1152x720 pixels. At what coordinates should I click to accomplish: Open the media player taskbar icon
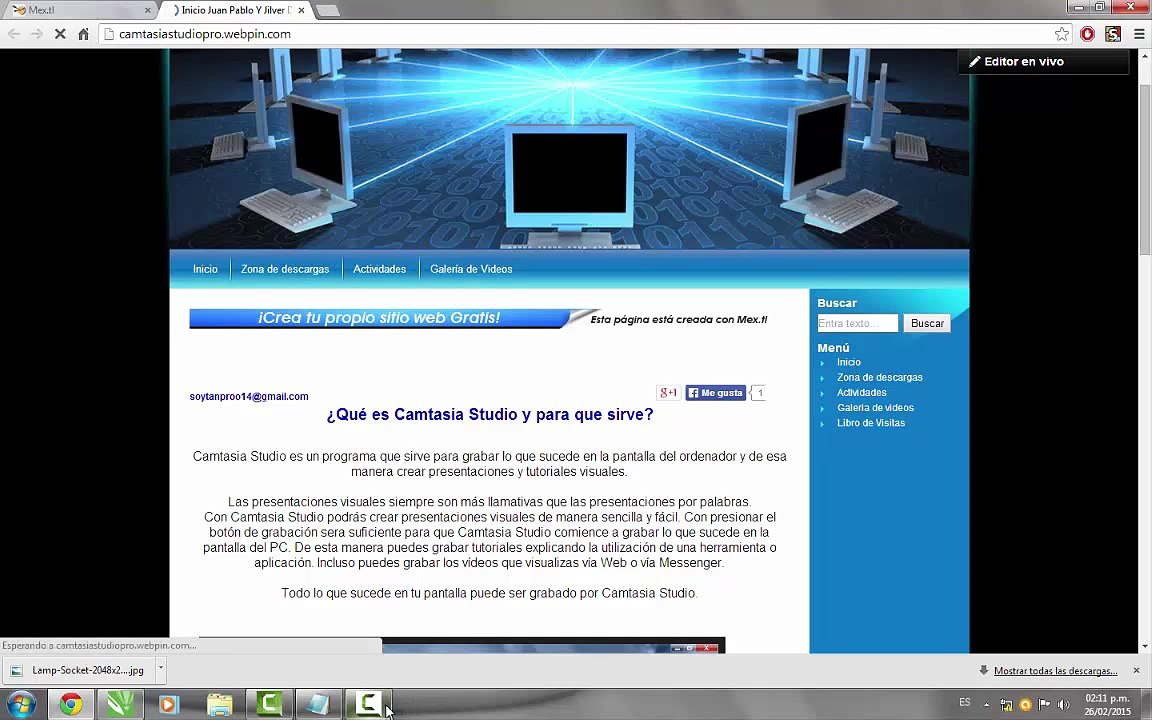tap(169, 704)
